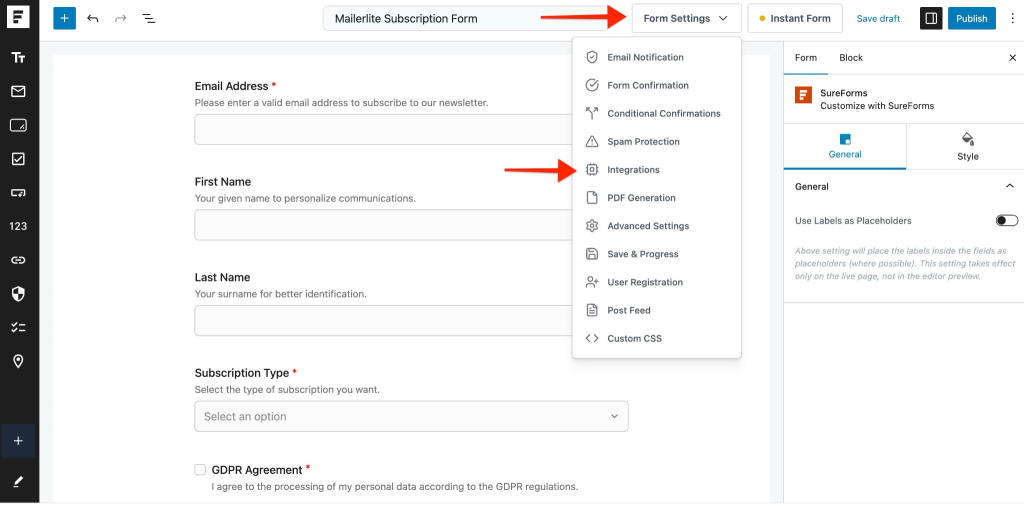Click the Email Address input field
Viewport: 1024px width, 509px height.
coord(384,129)
